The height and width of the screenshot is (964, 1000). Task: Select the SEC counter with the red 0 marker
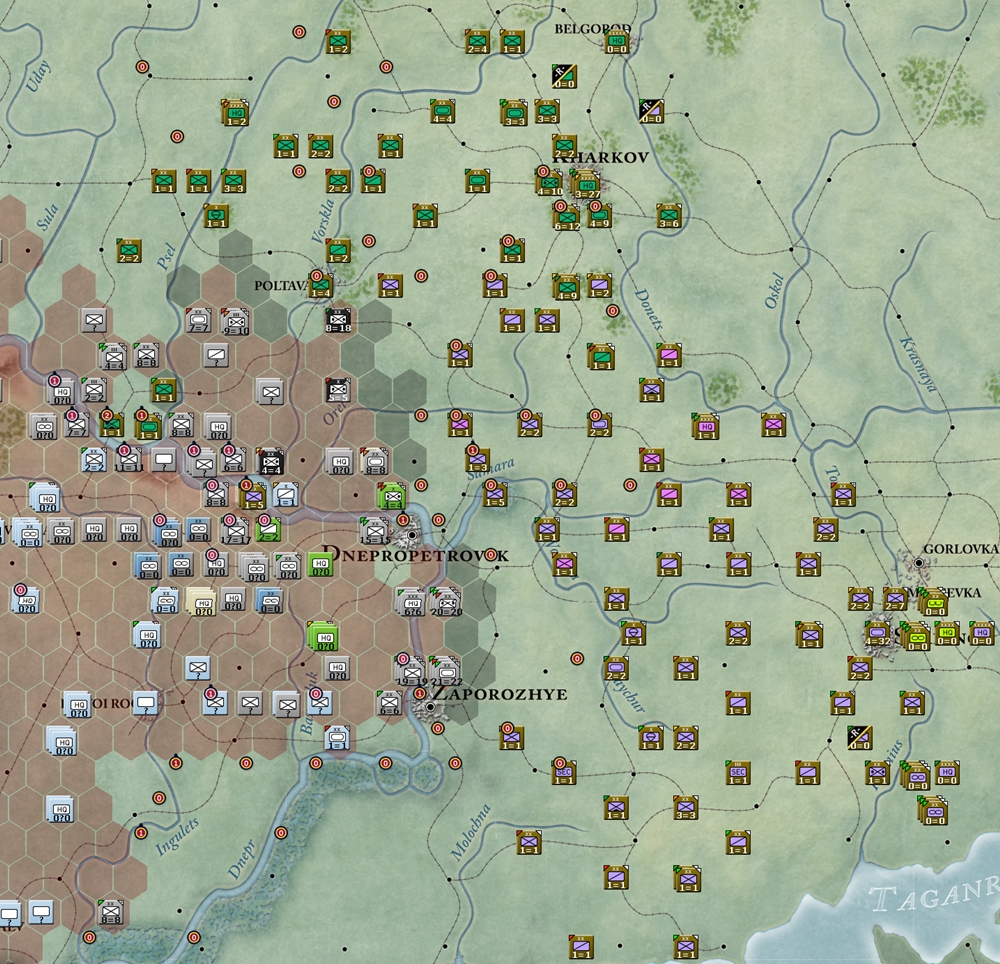tap(564, 772)
